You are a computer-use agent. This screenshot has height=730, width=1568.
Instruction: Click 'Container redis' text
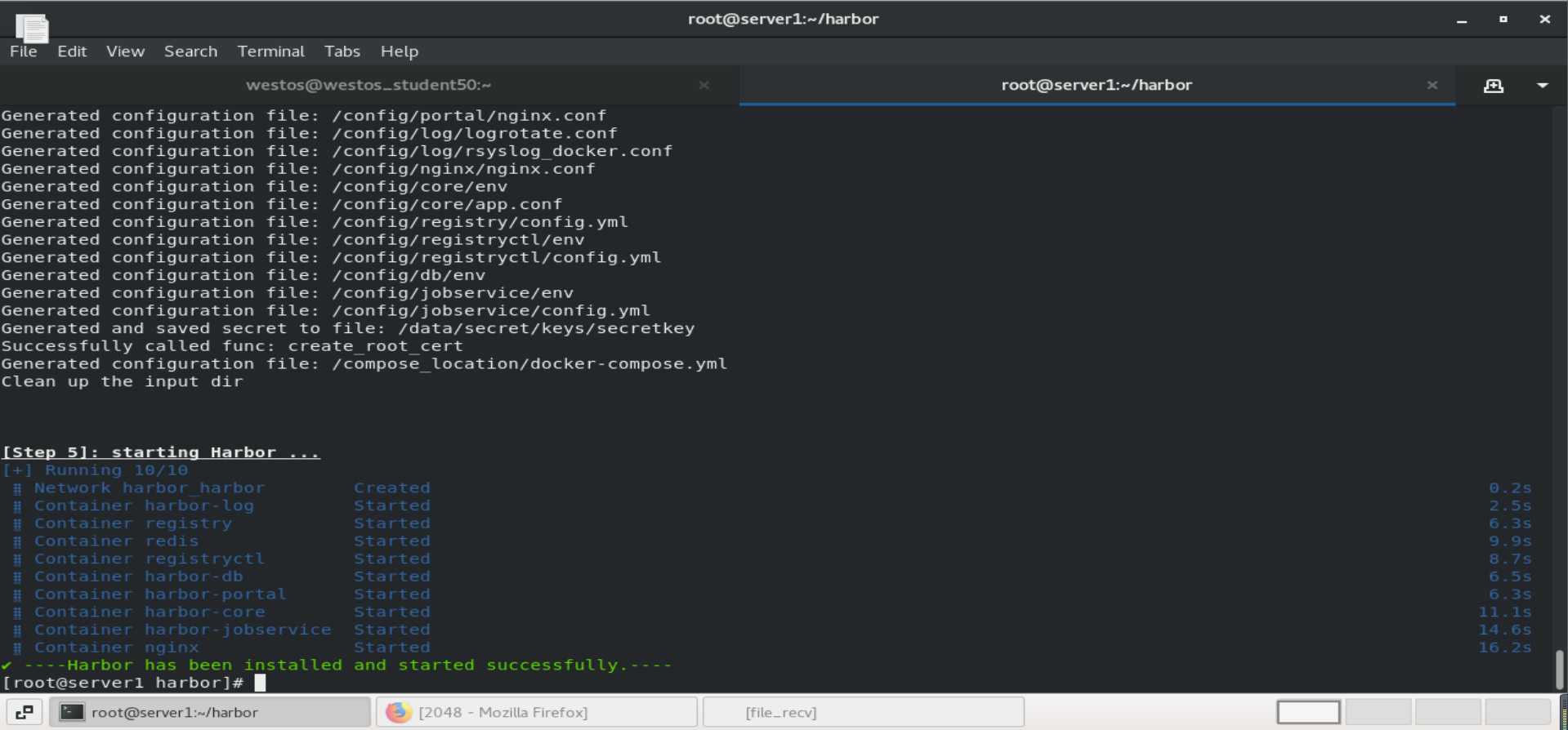click(116, 541)
